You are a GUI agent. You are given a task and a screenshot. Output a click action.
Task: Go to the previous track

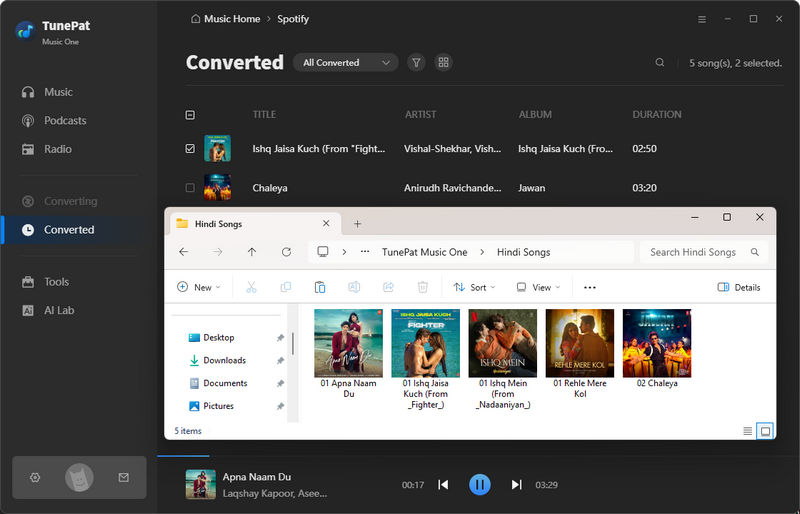tap(443, 485)
